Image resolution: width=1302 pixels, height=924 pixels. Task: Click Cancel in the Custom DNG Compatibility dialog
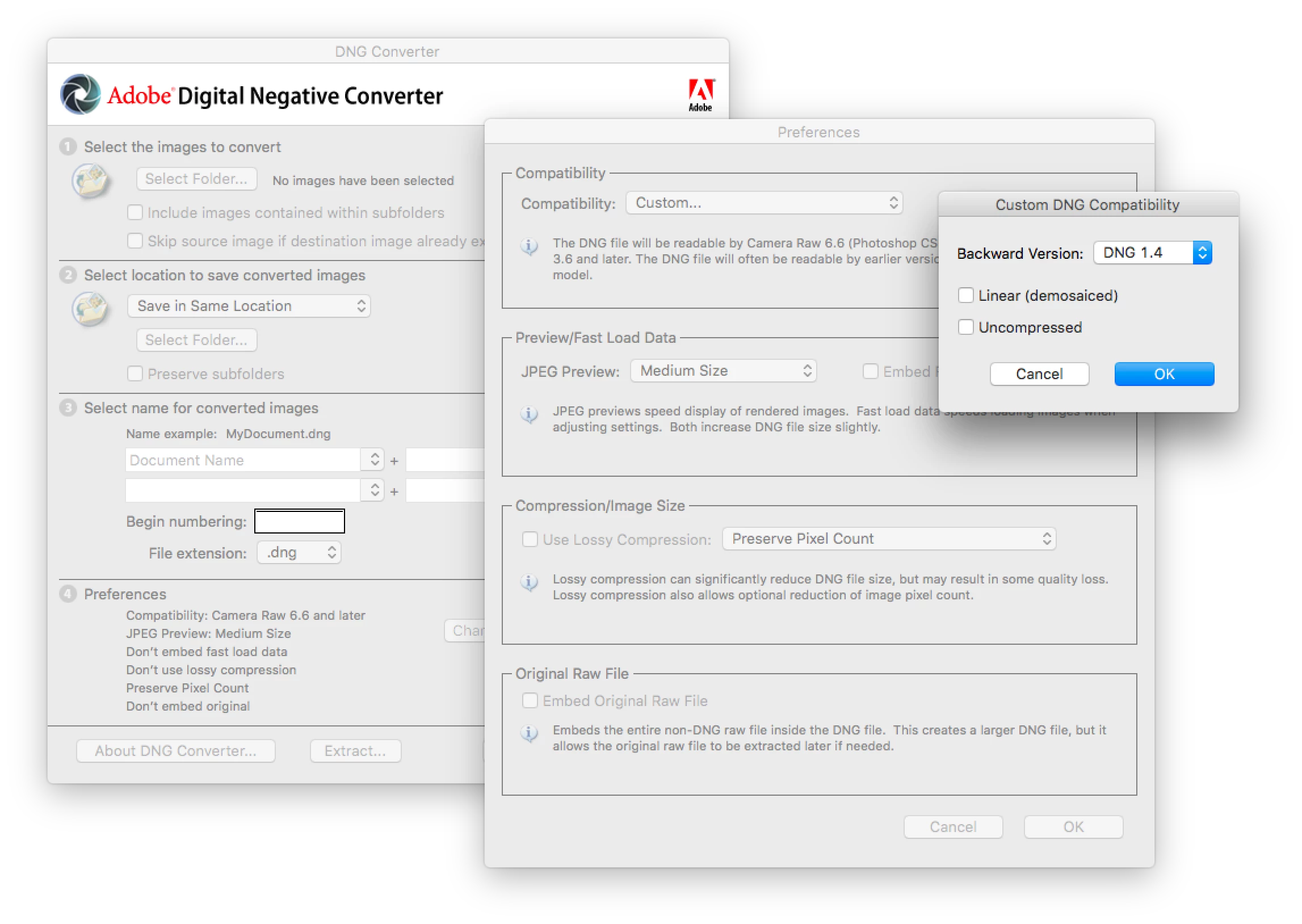1039,374
